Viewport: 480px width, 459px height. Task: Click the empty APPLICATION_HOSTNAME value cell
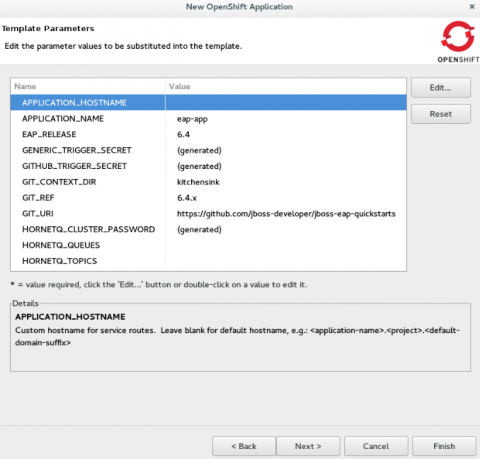(286, 103)
